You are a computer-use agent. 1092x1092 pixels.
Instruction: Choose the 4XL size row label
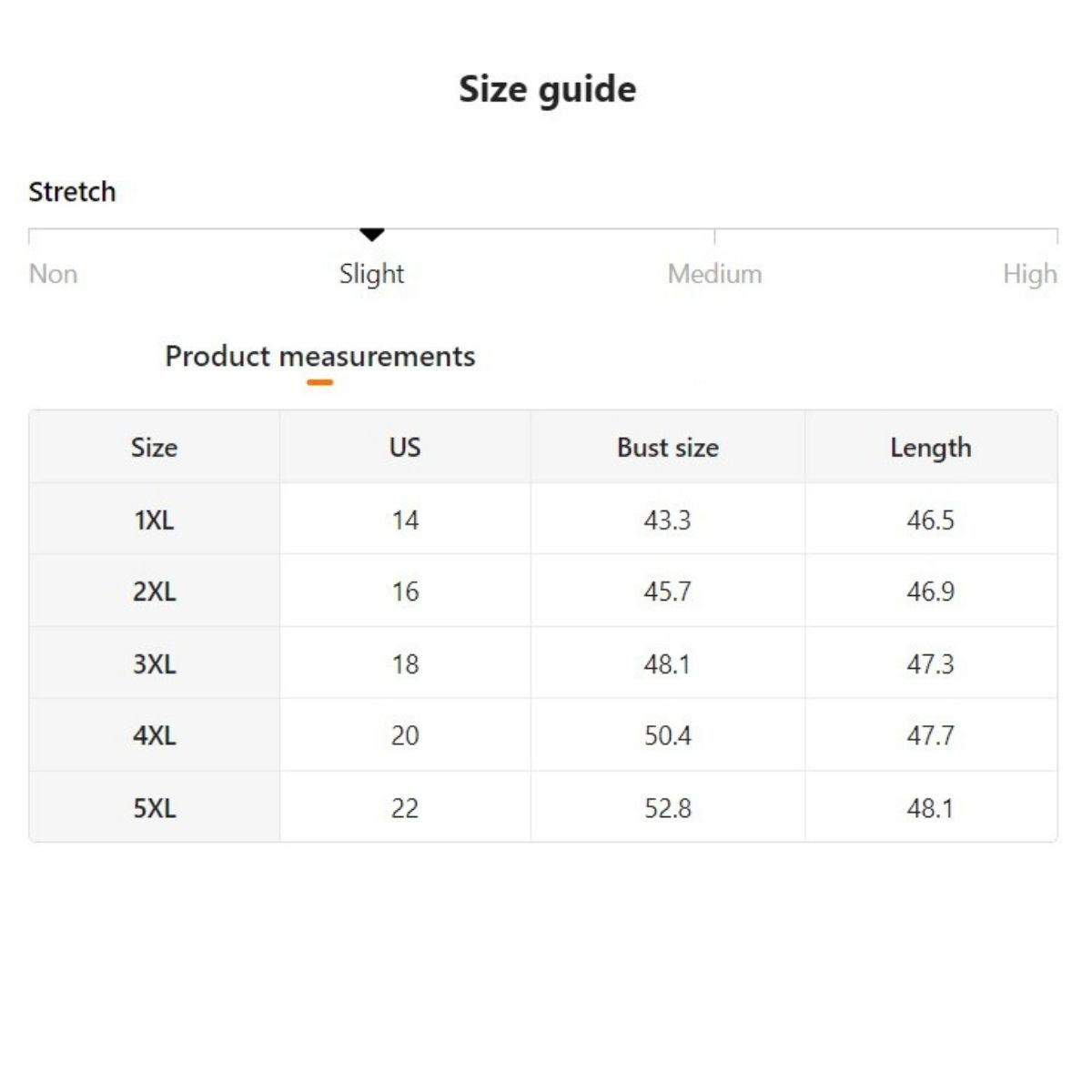pyautogui.click(x=154, y=735)
